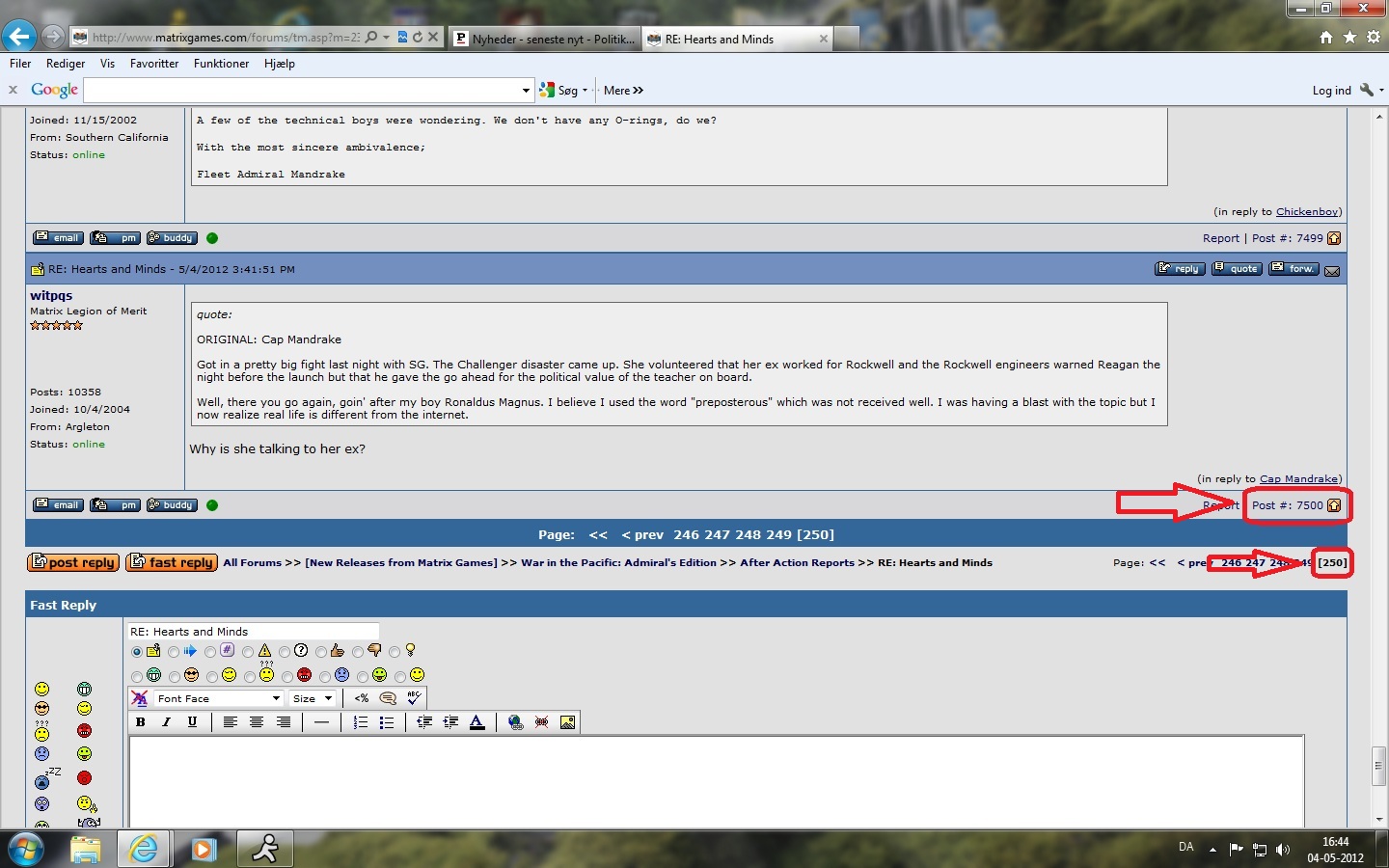1389x868 pixels.
Task: Insert numbered list in reply
Action: [361, 721]
